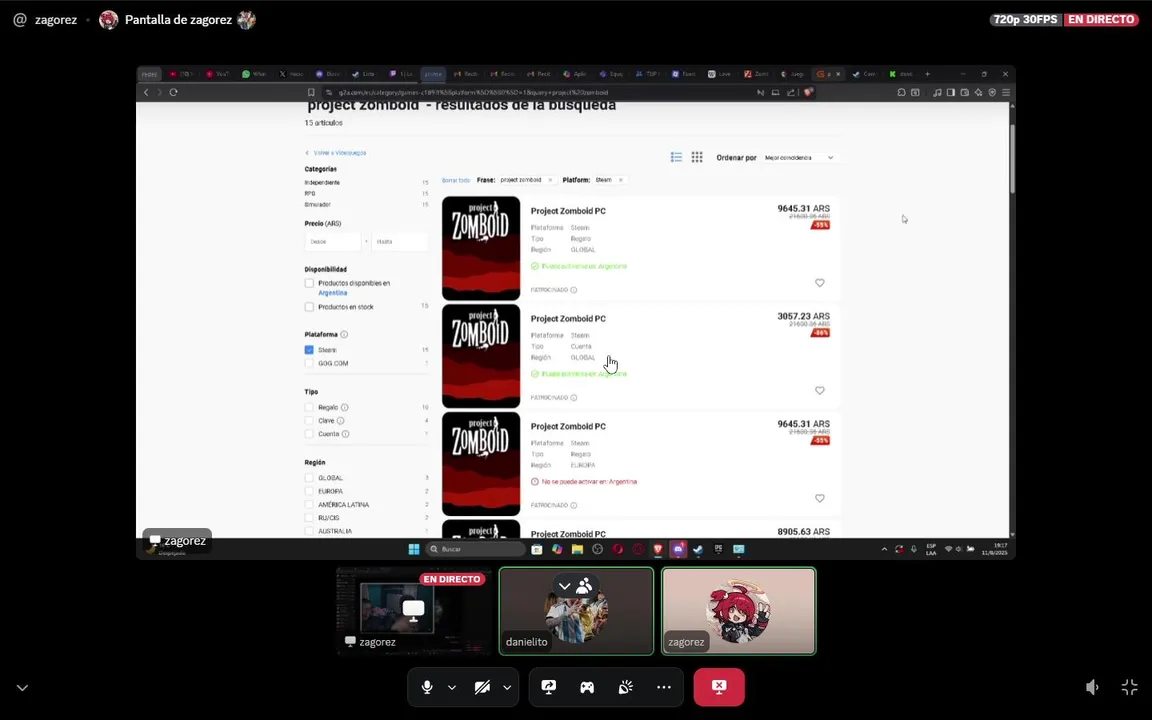Check the Cuenta type checkbox

[309, 433]
